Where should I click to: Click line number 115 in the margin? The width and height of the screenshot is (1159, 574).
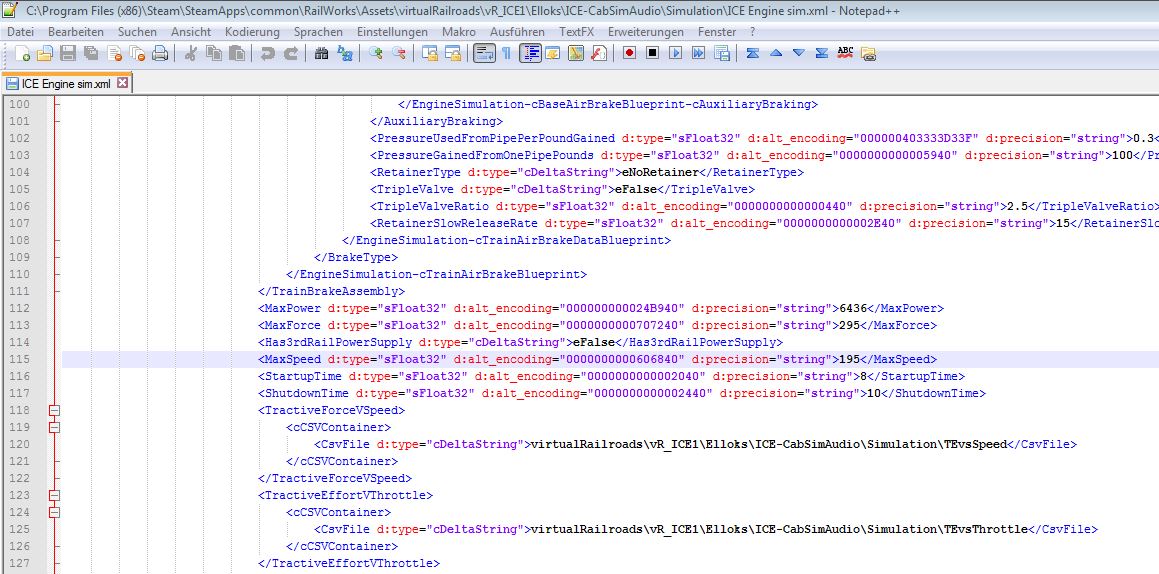[21, 359]
